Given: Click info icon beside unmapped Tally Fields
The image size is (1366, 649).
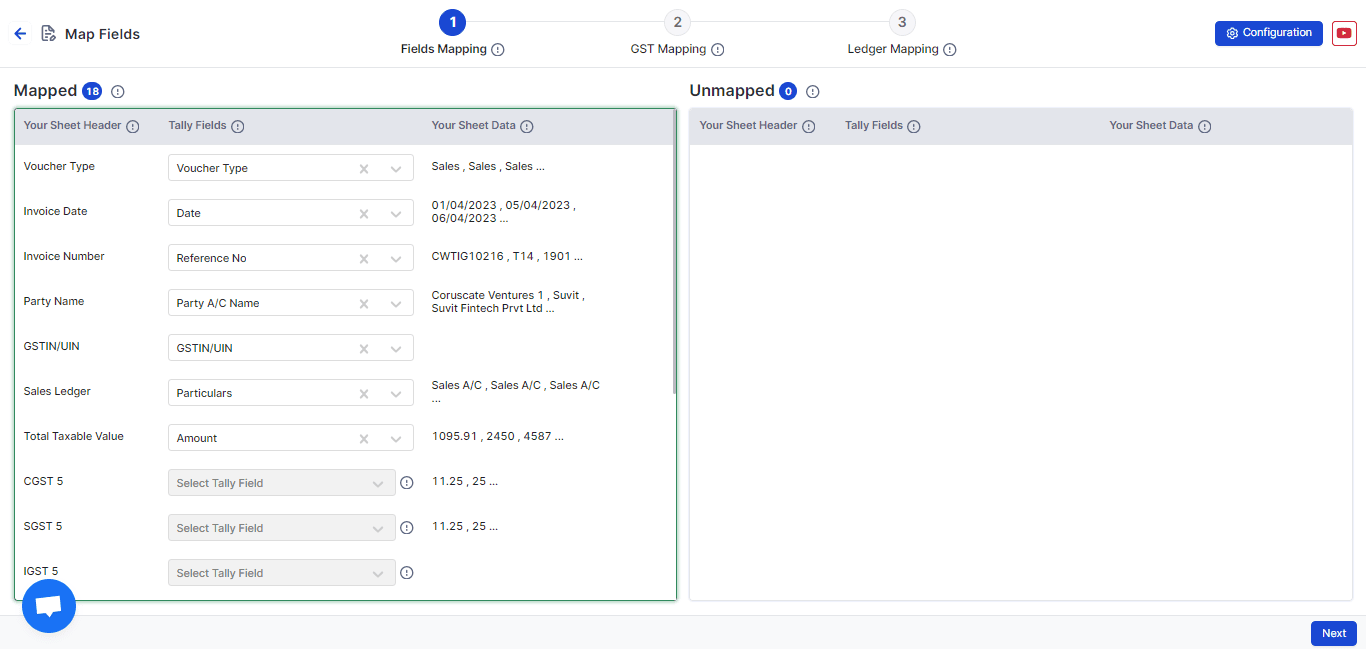Looking at the screenshot, I should click(914, 127).
